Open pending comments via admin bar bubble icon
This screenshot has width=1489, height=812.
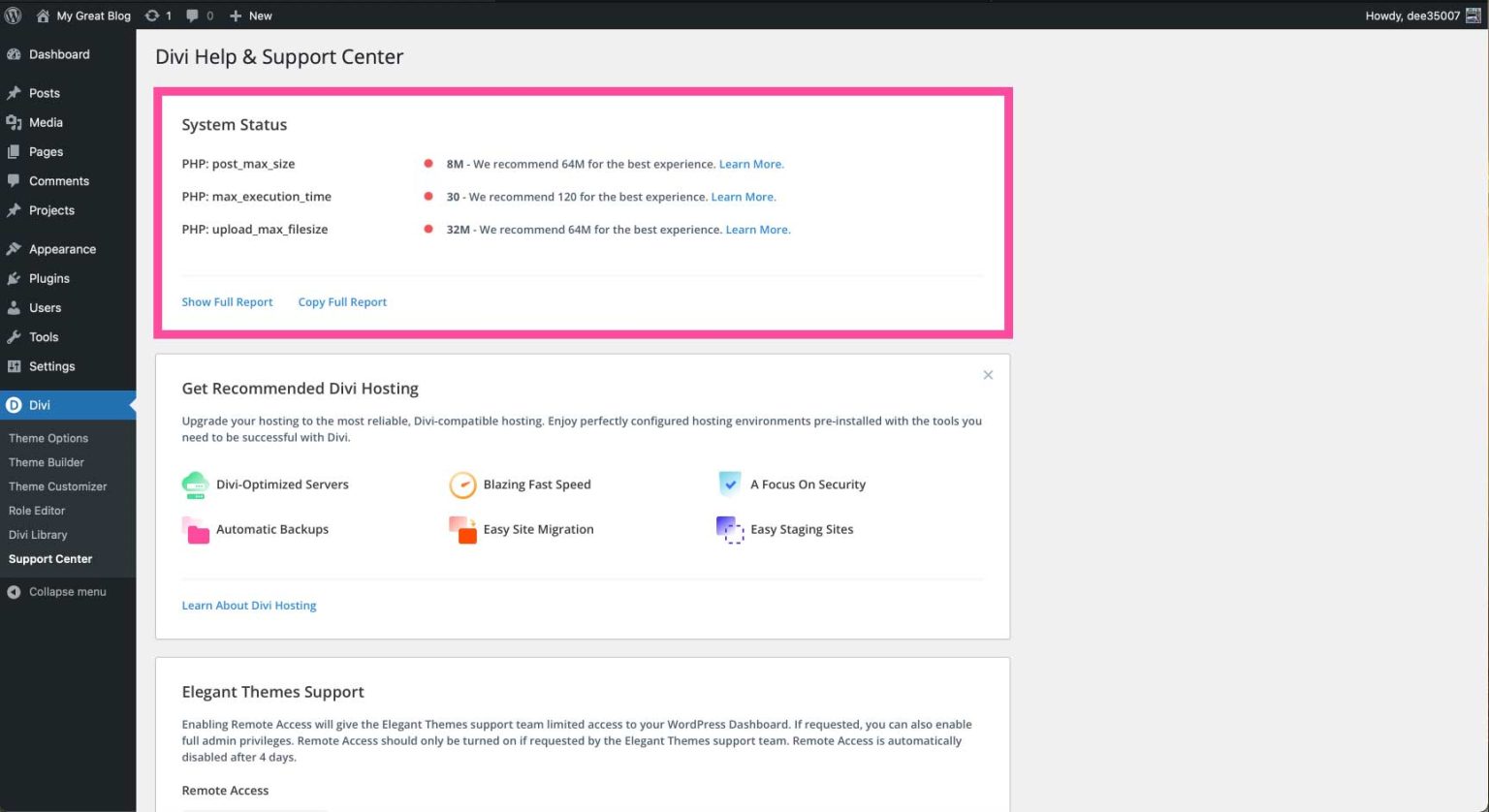click(x=193, y=16)
